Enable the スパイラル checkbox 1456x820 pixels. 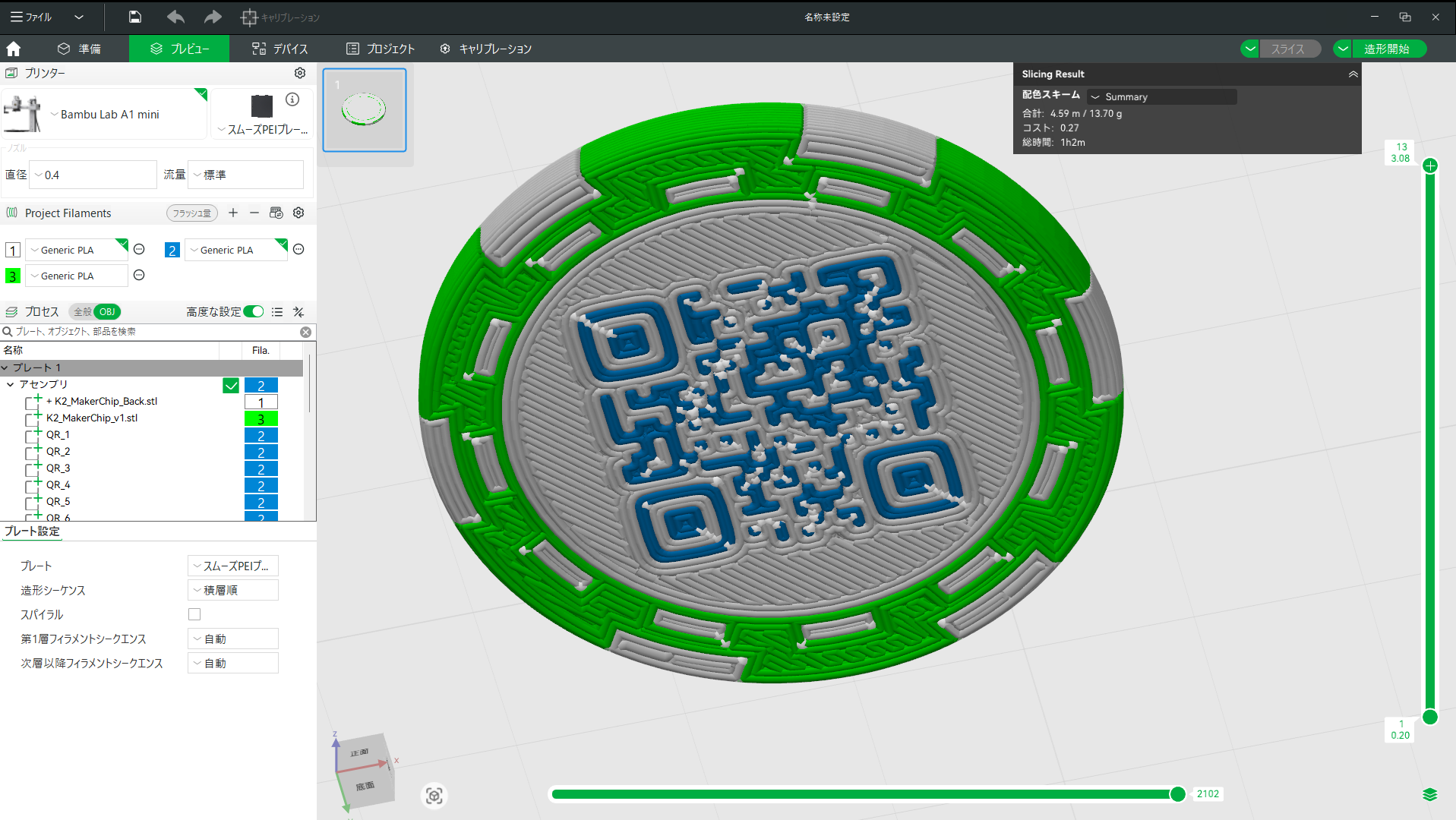coord(194,614)
